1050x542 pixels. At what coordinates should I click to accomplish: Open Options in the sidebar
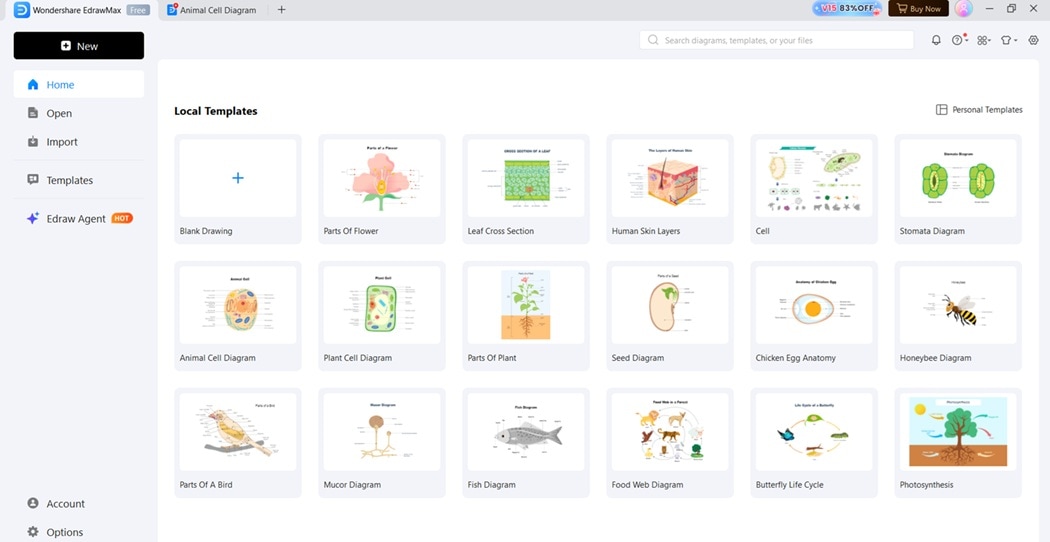click(x=79, y=532)
